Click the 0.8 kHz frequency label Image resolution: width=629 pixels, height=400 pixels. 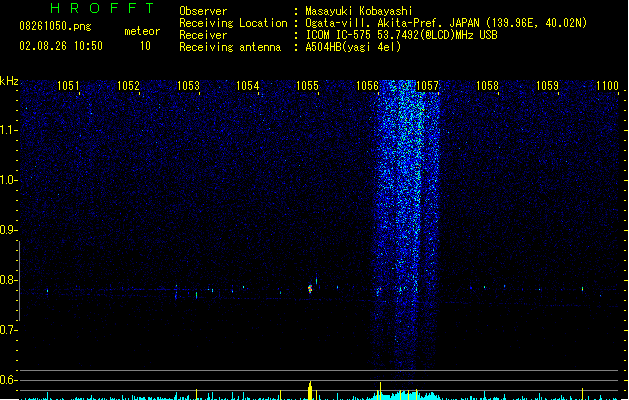[x=8, y=280]
